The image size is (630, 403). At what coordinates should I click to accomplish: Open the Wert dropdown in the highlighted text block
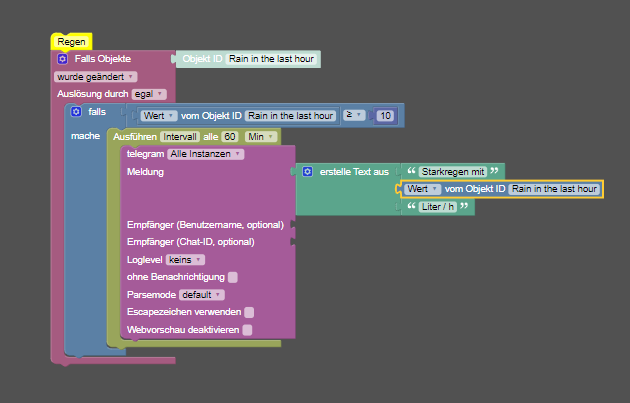click(423, 189)
